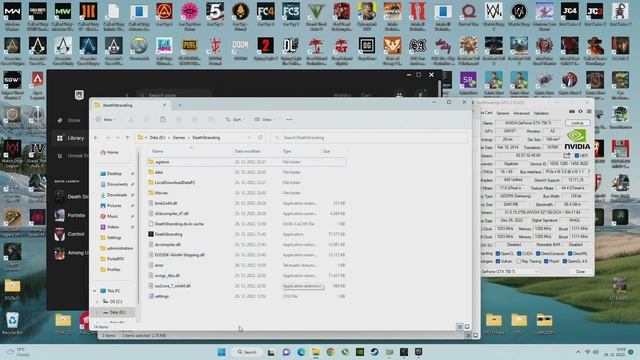Viewport: 640px width, 360px height.
Task: Open Google Chrome from the taskbar
Action: 331,352
